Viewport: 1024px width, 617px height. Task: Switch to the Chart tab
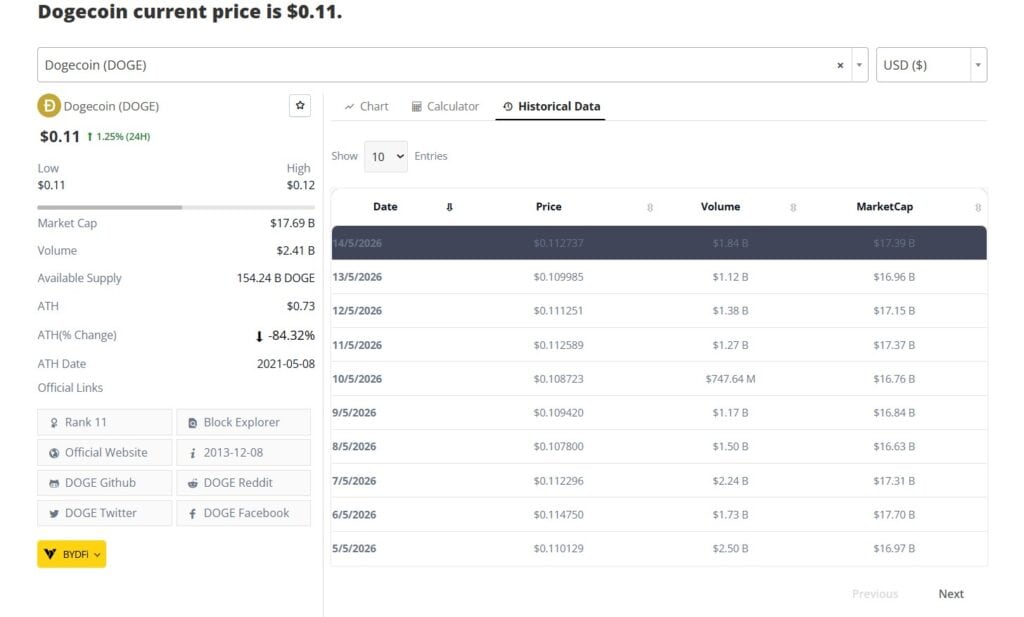tap(366, 106)
